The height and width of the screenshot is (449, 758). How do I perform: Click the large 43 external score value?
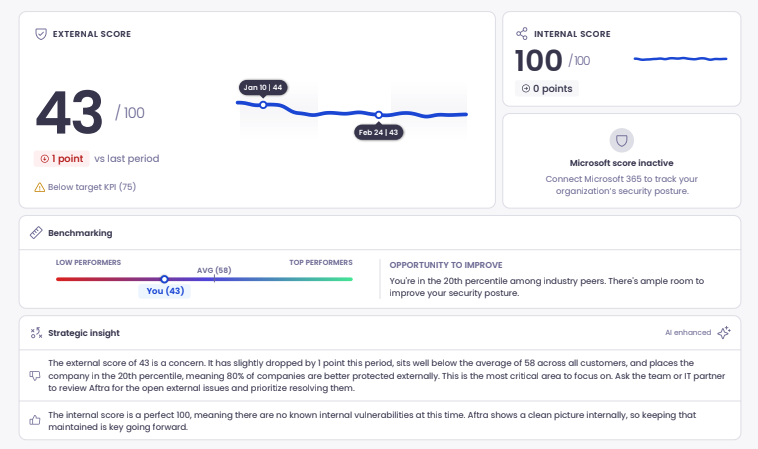[70, 112]
